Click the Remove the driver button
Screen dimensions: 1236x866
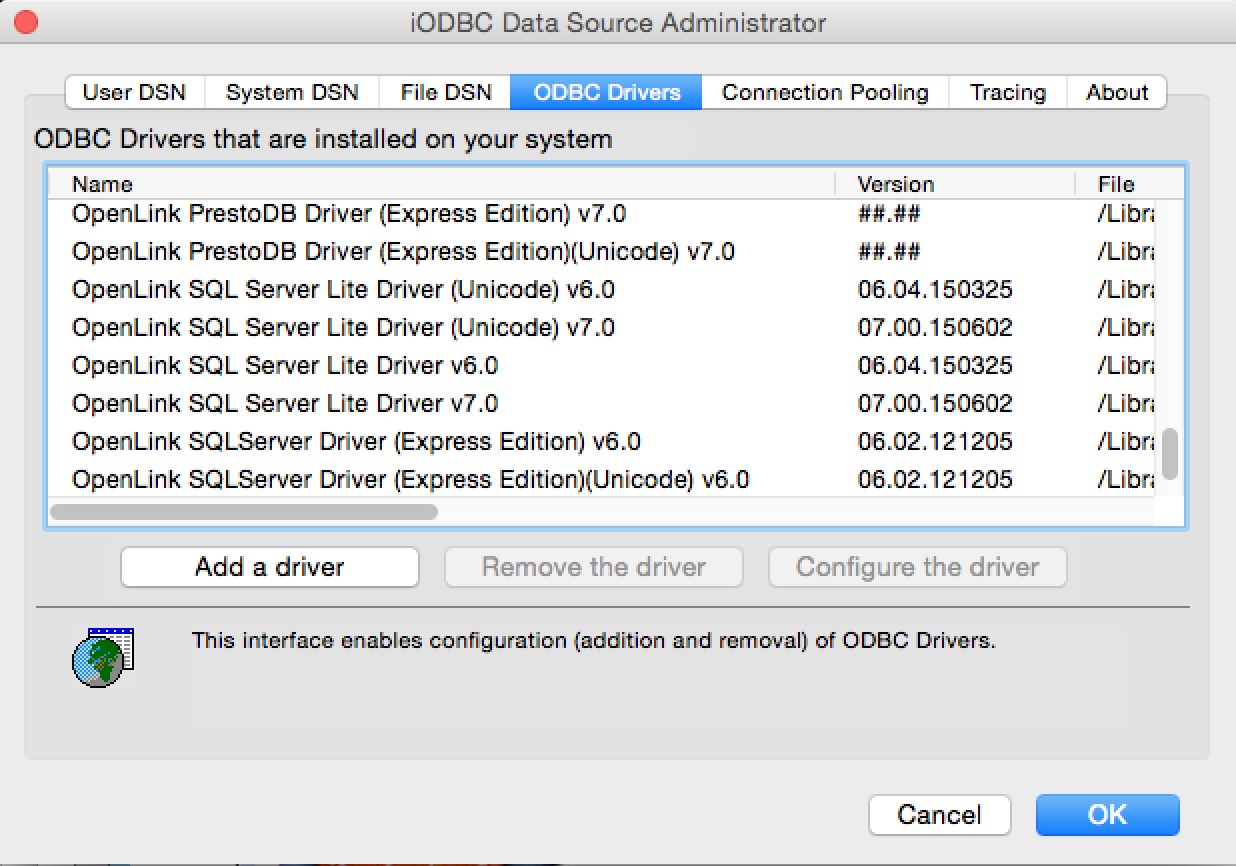(x=594, y=567)
